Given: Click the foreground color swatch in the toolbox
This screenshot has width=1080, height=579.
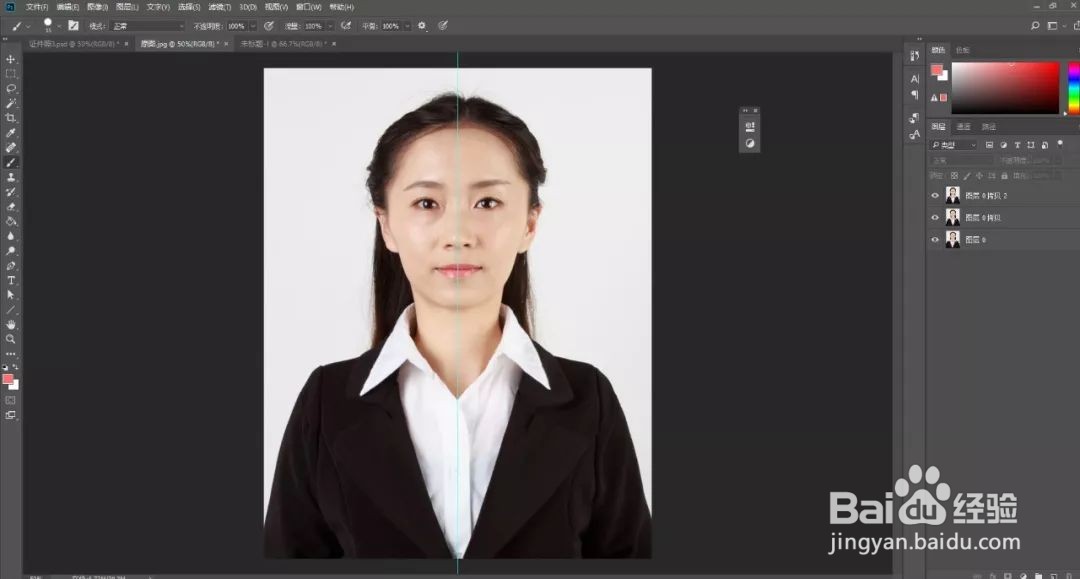Looking at the screenshot, I should point(8,379).
